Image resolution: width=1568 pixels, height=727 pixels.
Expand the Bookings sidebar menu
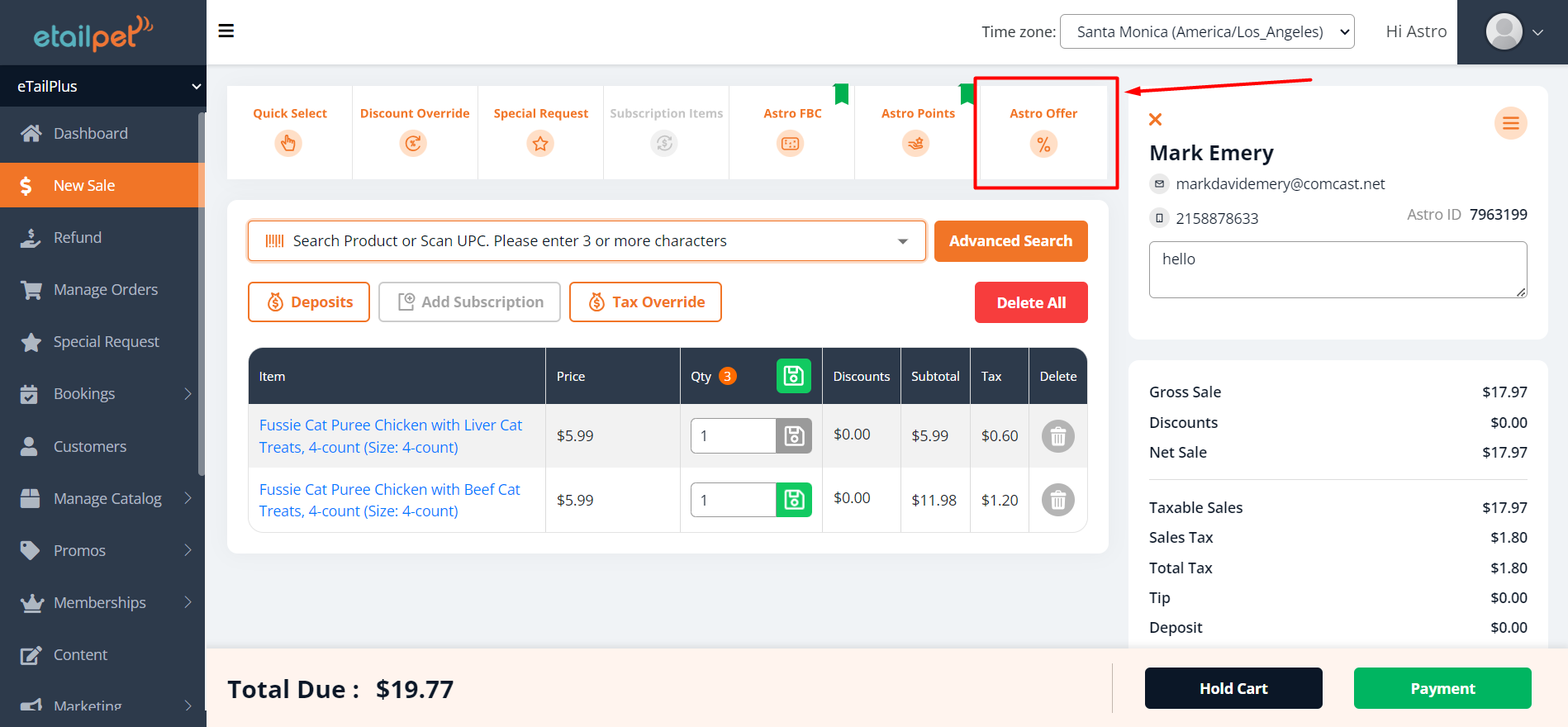(x=102, y=394)
